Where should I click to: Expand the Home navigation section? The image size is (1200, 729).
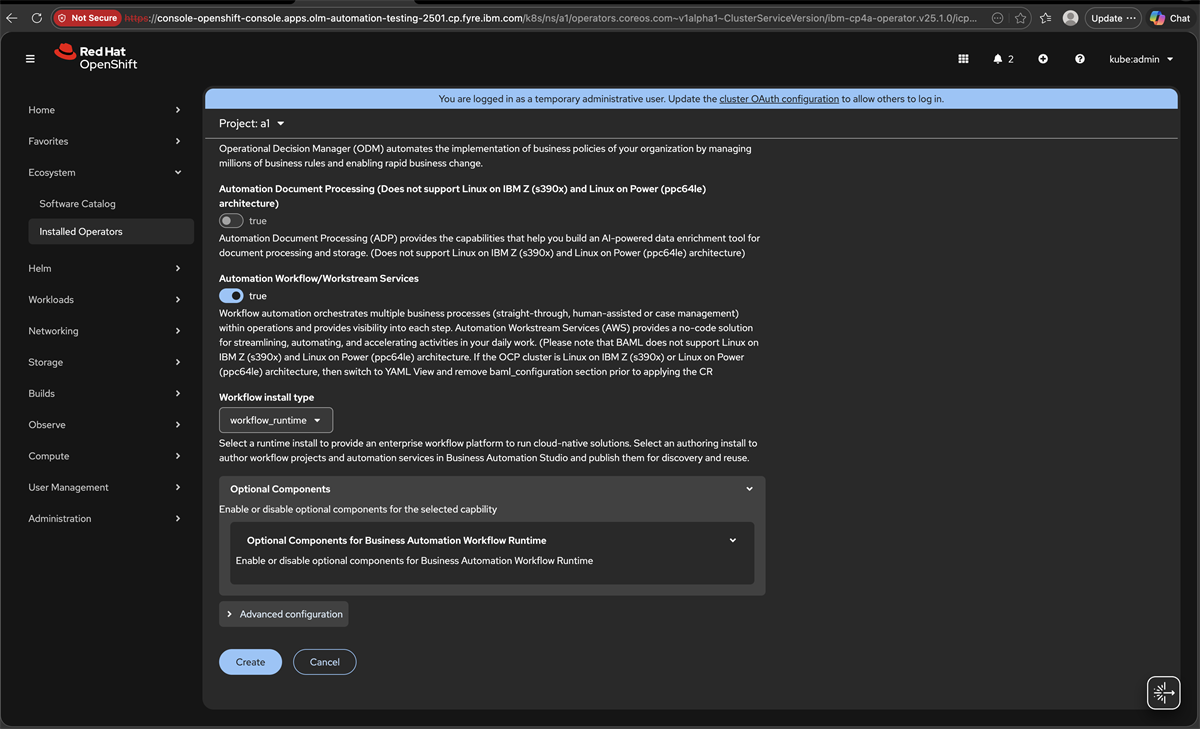click(x=105, y=110)
